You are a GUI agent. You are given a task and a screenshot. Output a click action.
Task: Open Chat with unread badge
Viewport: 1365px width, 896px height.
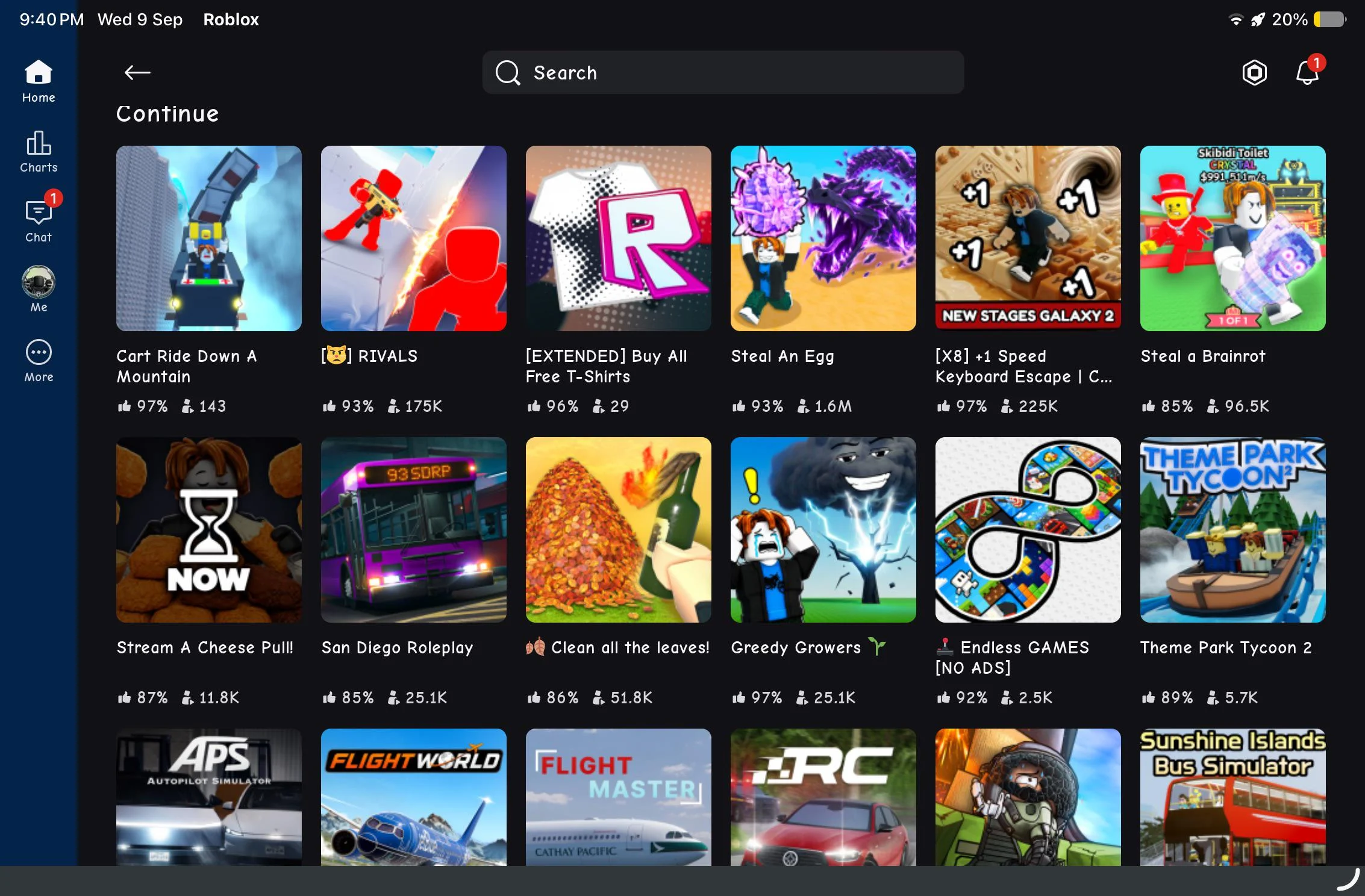(39, 220)
